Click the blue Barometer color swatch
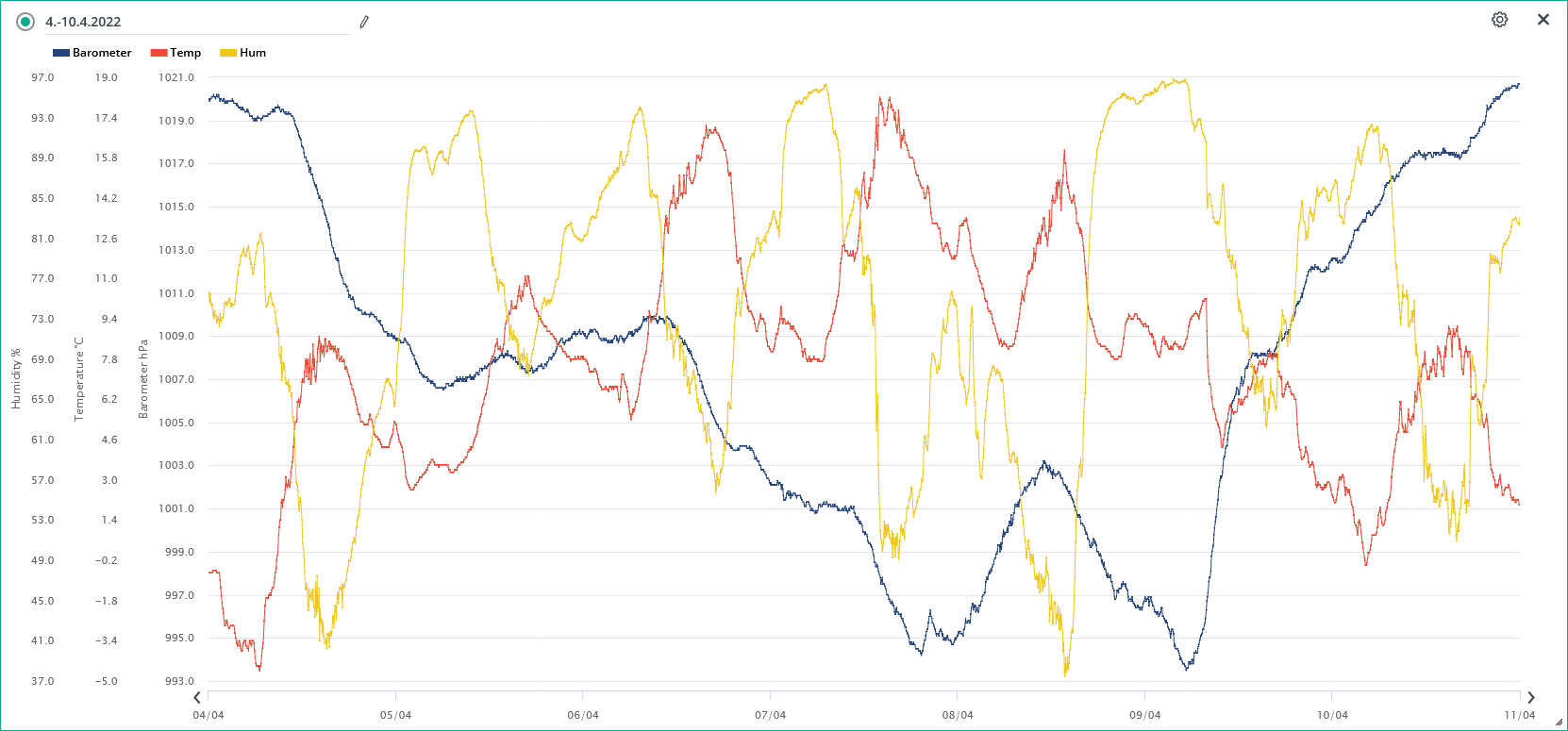Screen dimensions: 1568x731 (x=61, y=53)
